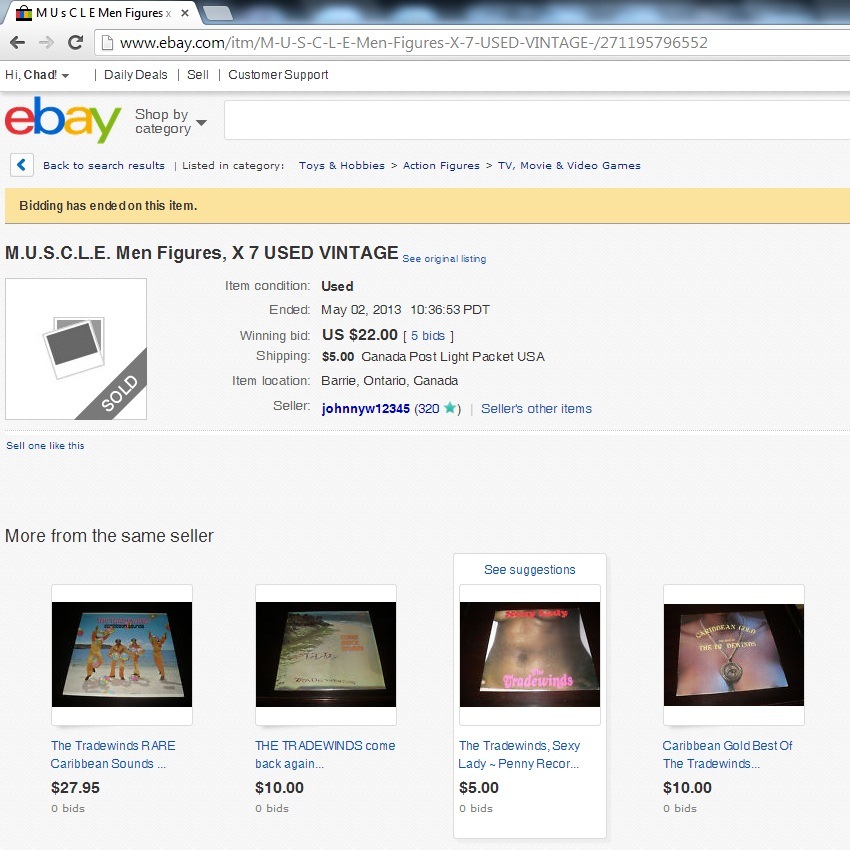
Task: Click the See original listing link
Action: pos(444,259)
